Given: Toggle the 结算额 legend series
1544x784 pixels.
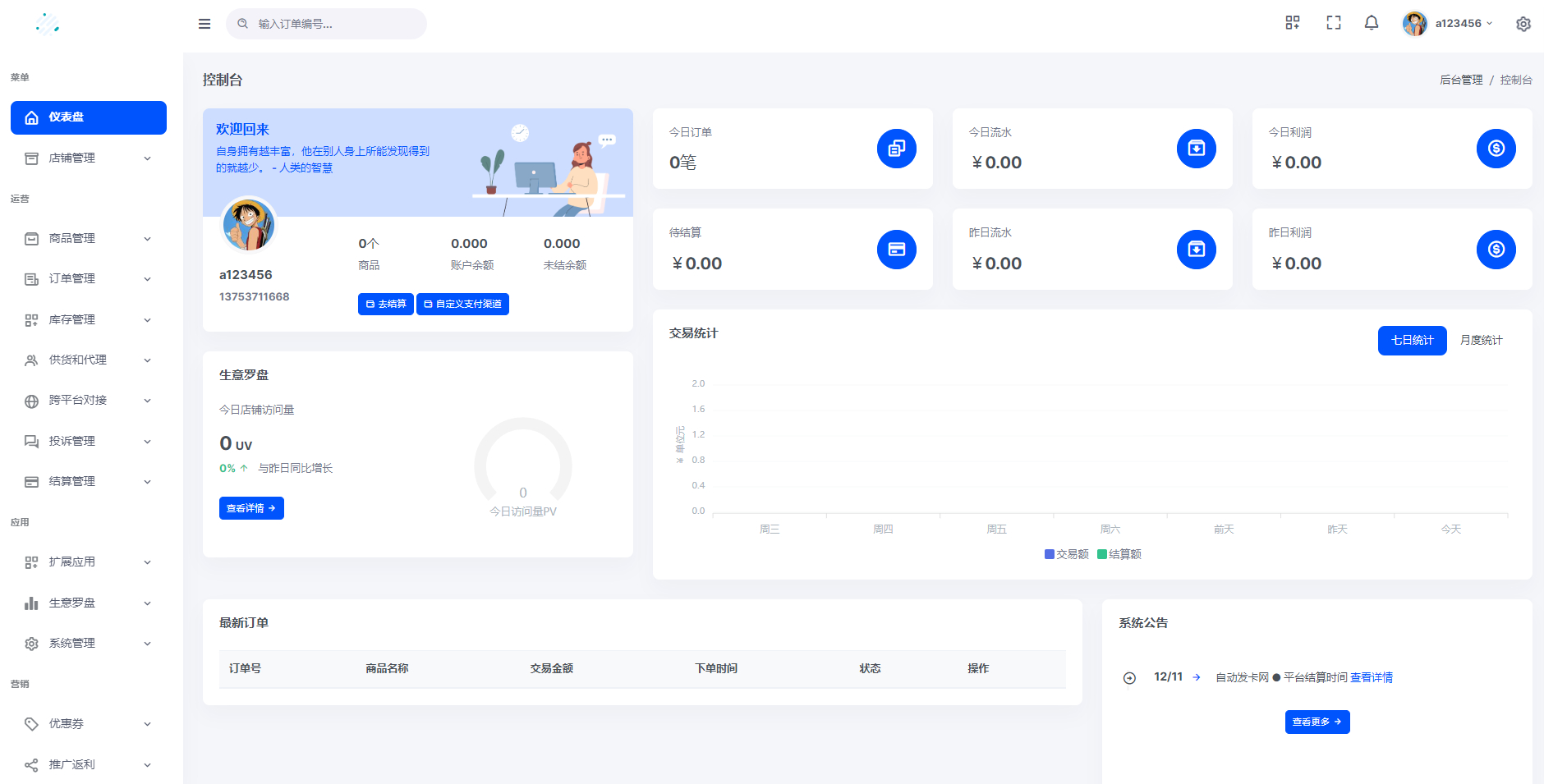Looking at the screenshot, I should (x=1119, y=554).
